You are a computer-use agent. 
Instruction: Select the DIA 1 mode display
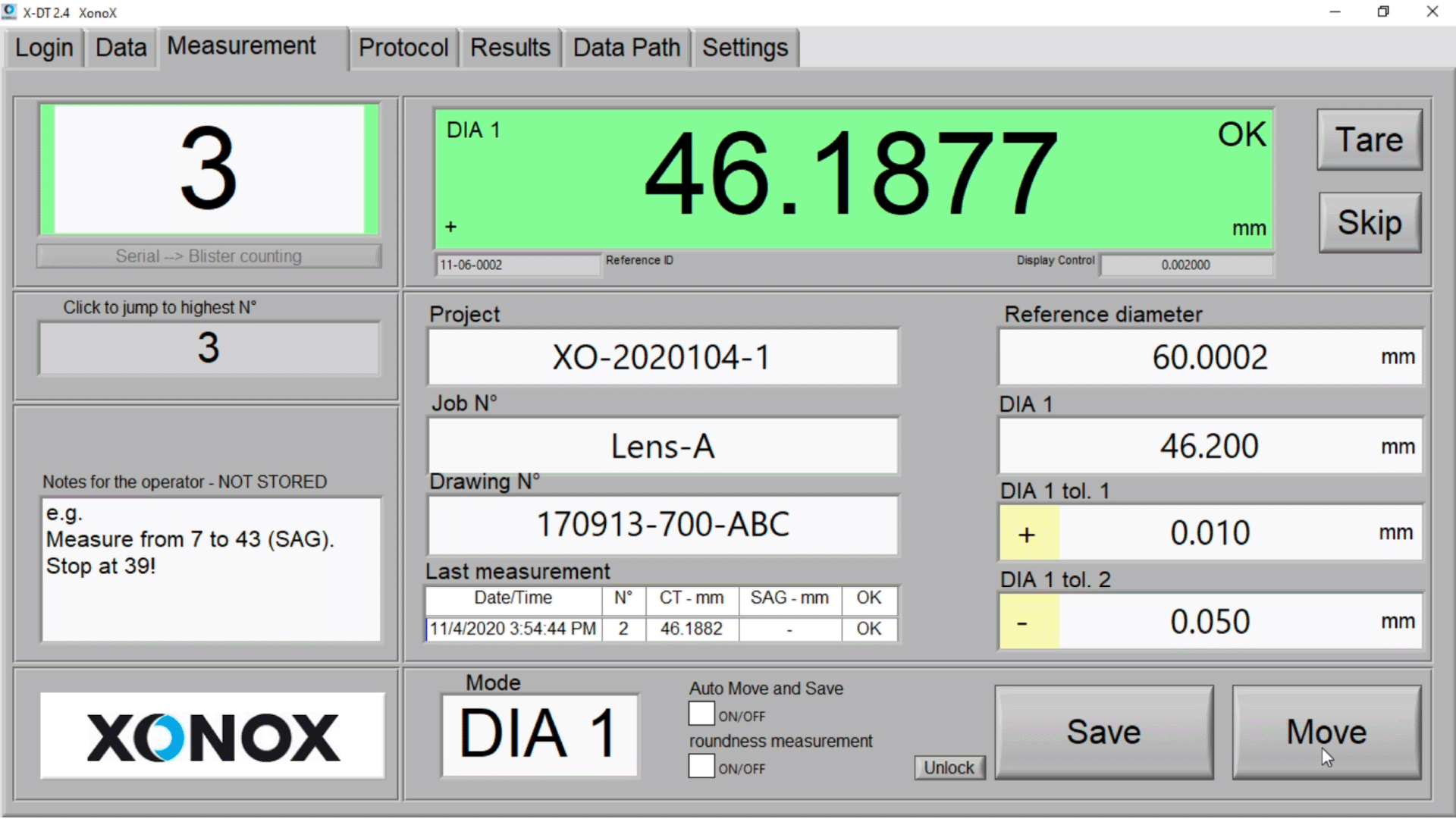click(x=539, y=735)
